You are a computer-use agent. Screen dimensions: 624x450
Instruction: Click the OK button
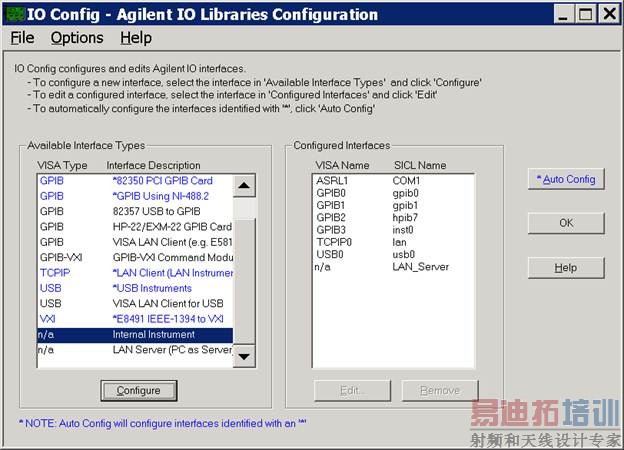coord(566,223)
